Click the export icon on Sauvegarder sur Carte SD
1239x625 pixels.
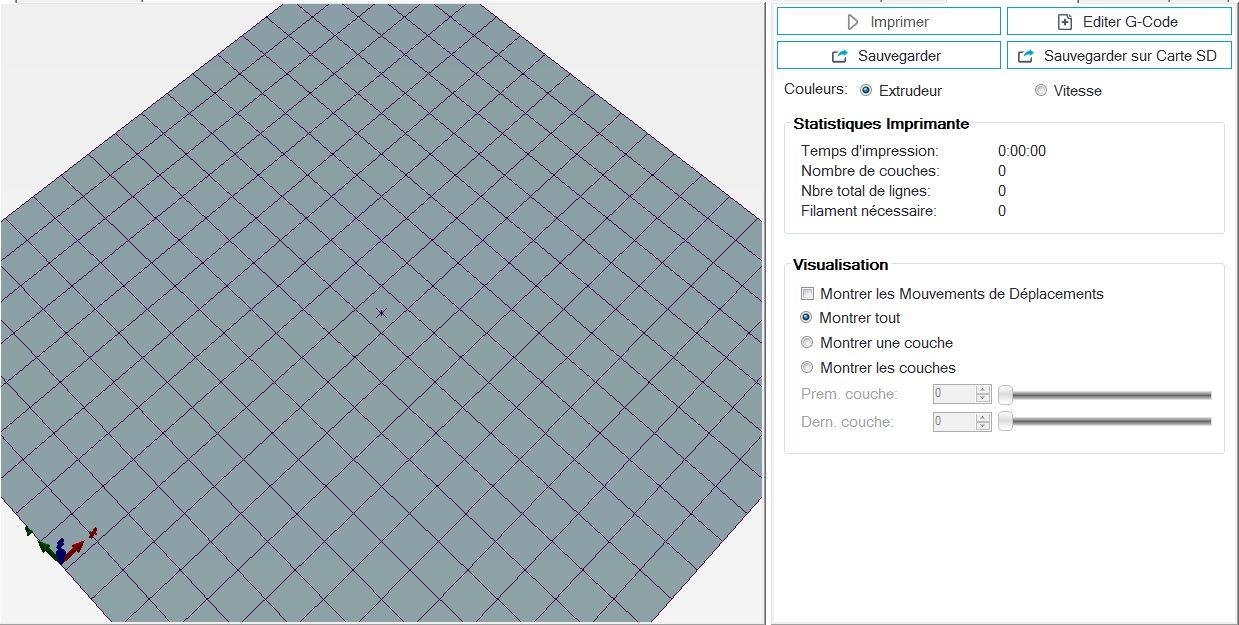[x=1026, y=56]
